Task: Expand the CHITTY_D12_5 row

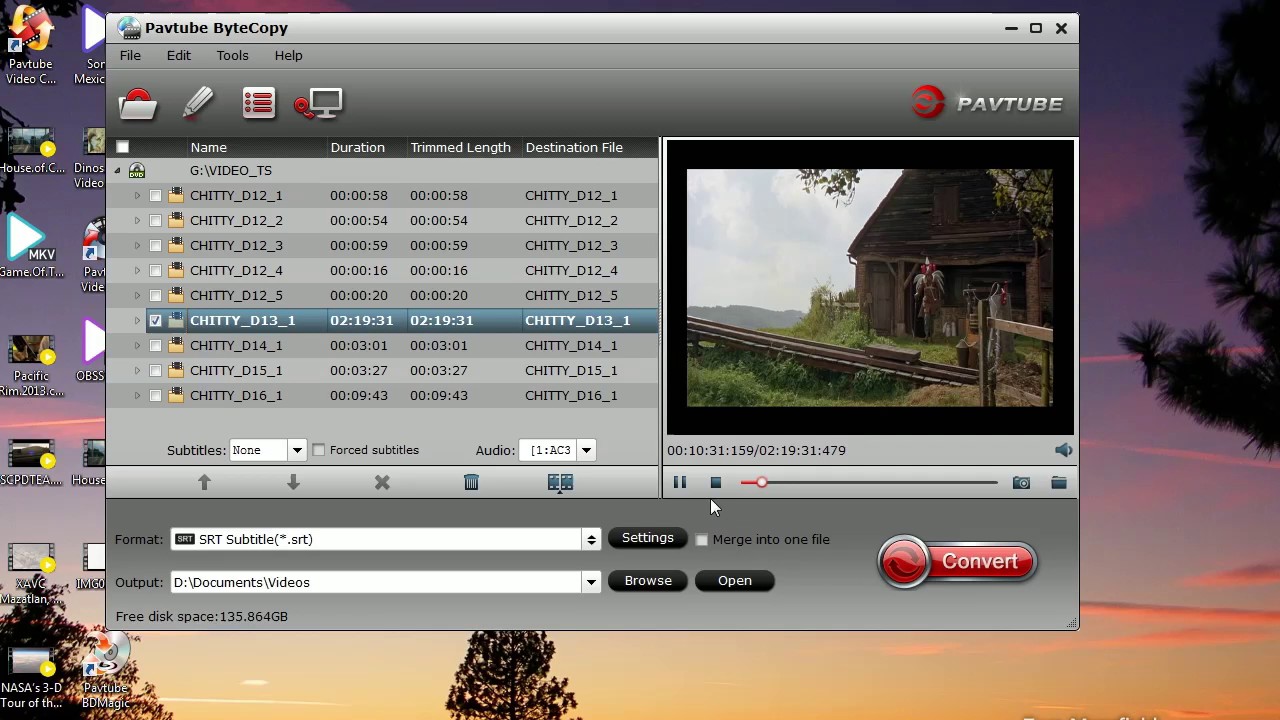Action: (137, 295)
